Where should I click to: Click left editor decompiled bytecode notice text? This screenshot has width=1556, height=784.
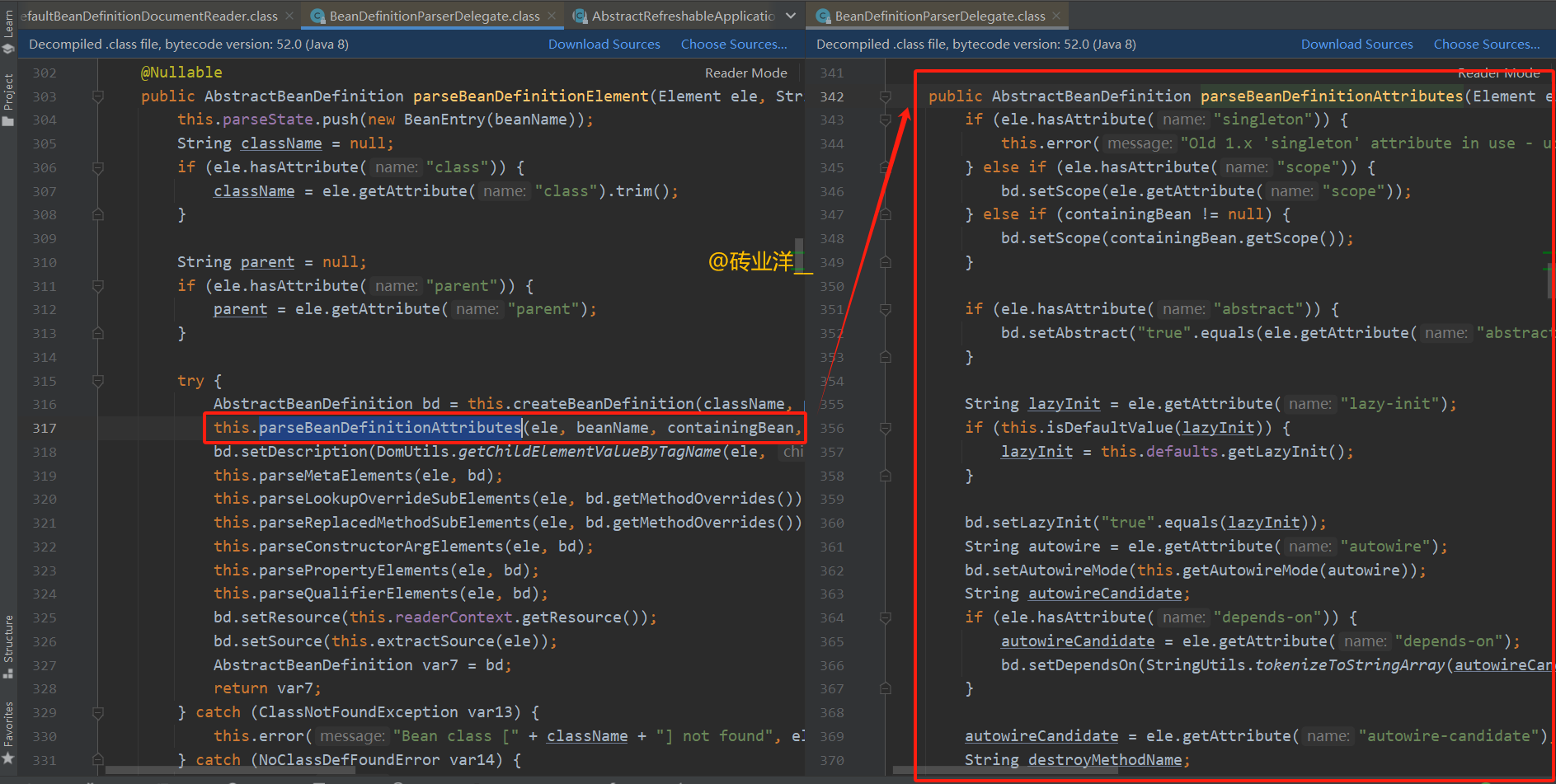pyautogui.click(x=189, y=45)
